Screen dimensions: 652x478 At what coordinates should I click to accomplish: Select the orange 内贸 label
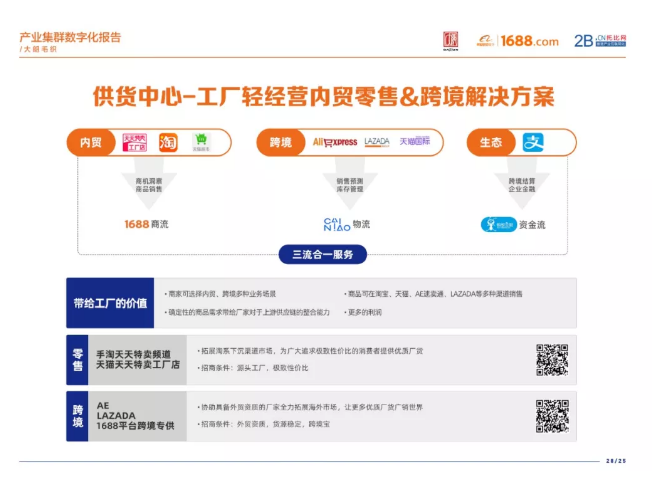point(91,143)
